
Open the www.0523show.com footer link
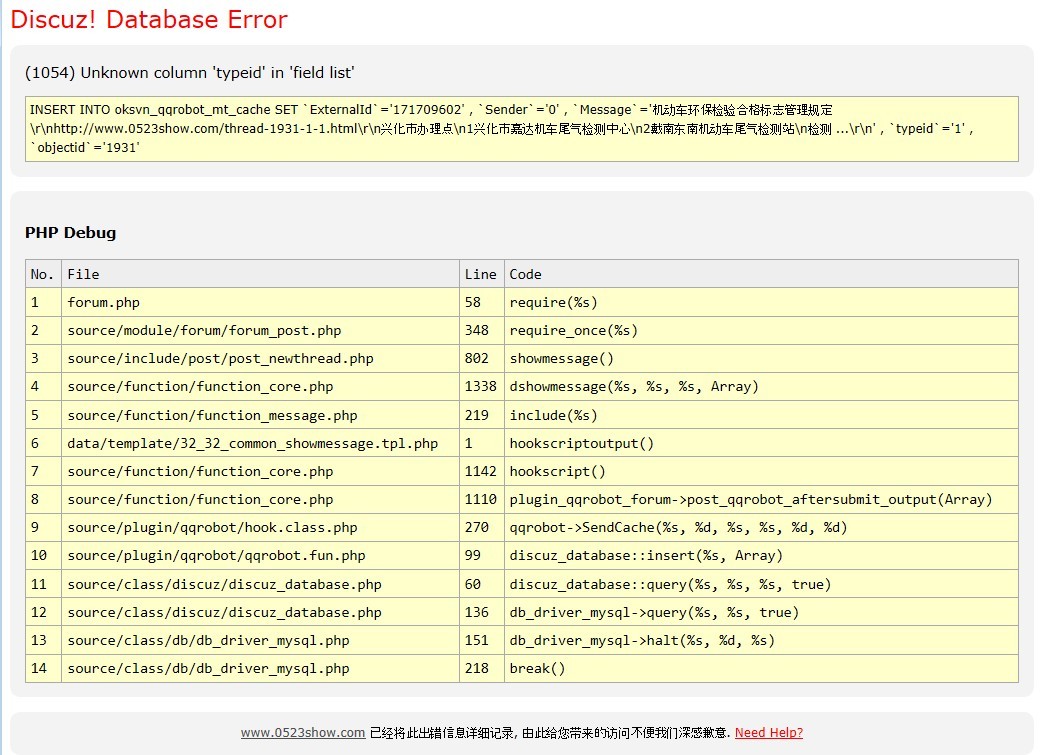[x=303, y=732]
